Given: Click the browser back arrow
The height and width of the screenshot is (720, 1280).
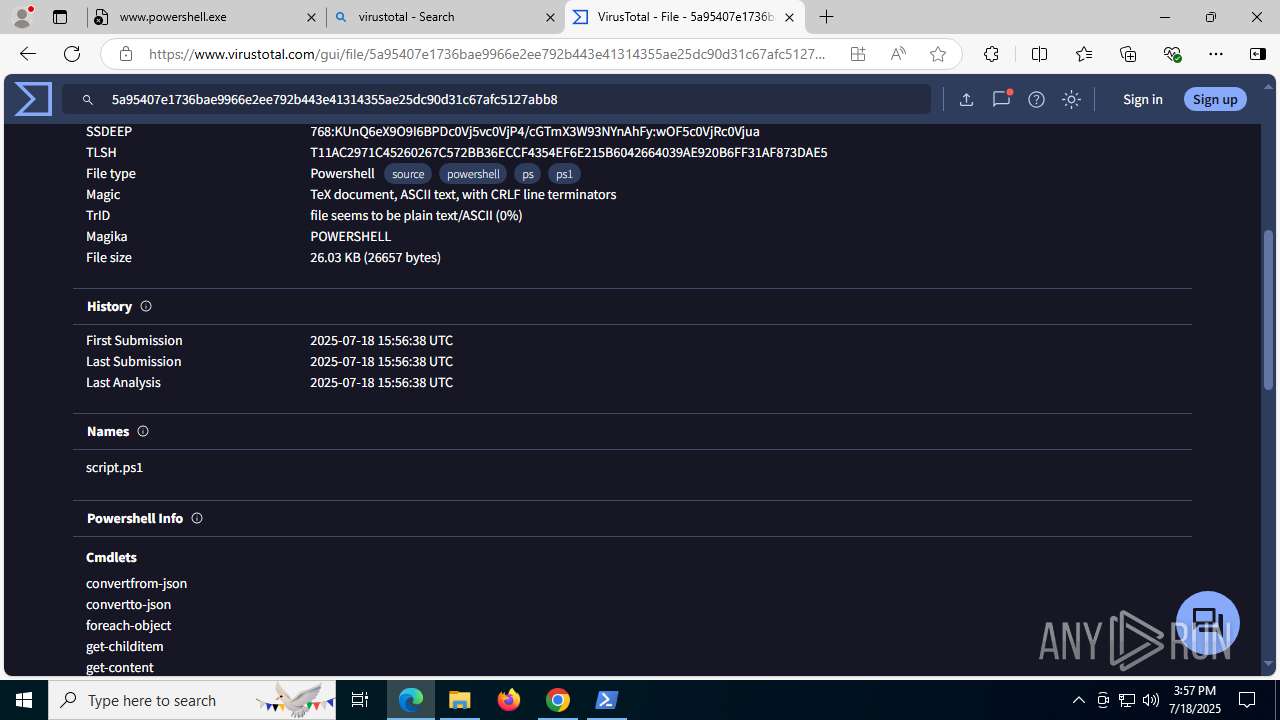Looking at the screenshot, I should 27,54.
